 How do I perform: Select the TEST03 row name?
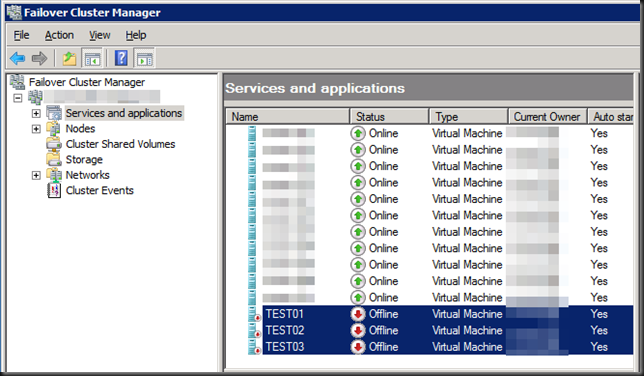coord(285,347)
